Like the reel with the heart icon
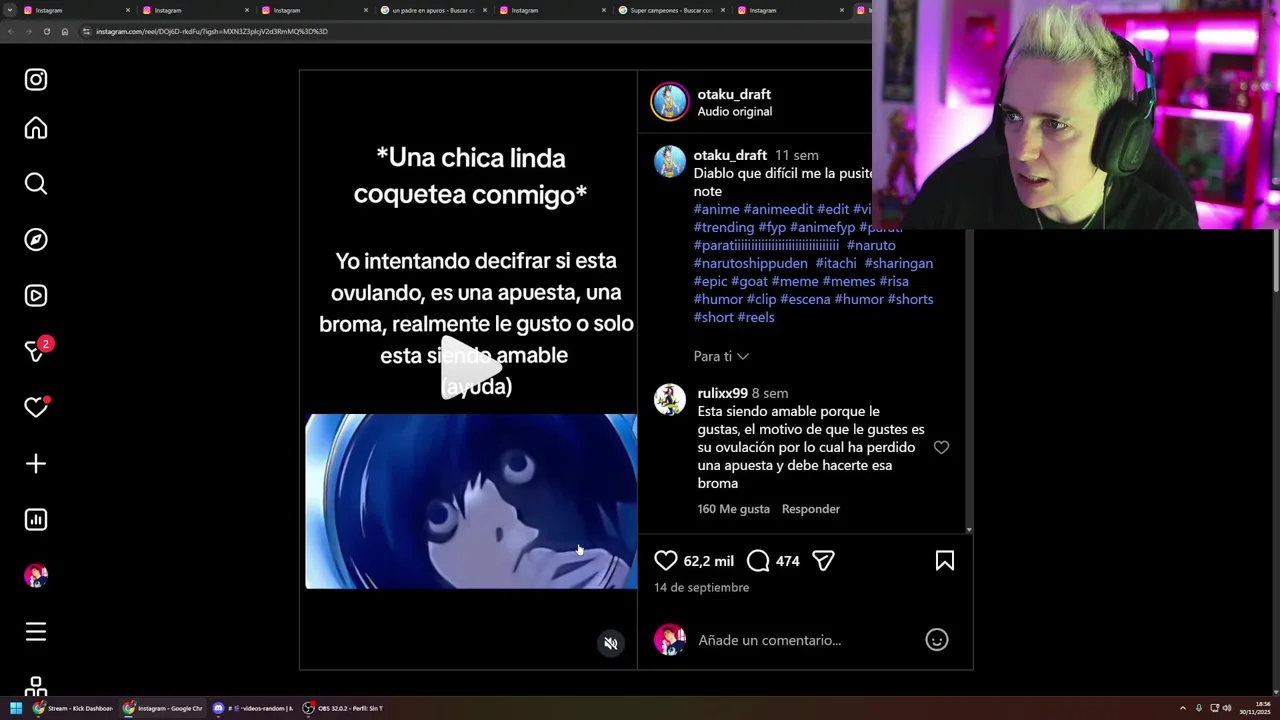The image size is (1280, 720). pyautogui.click(x=666, y=561)
